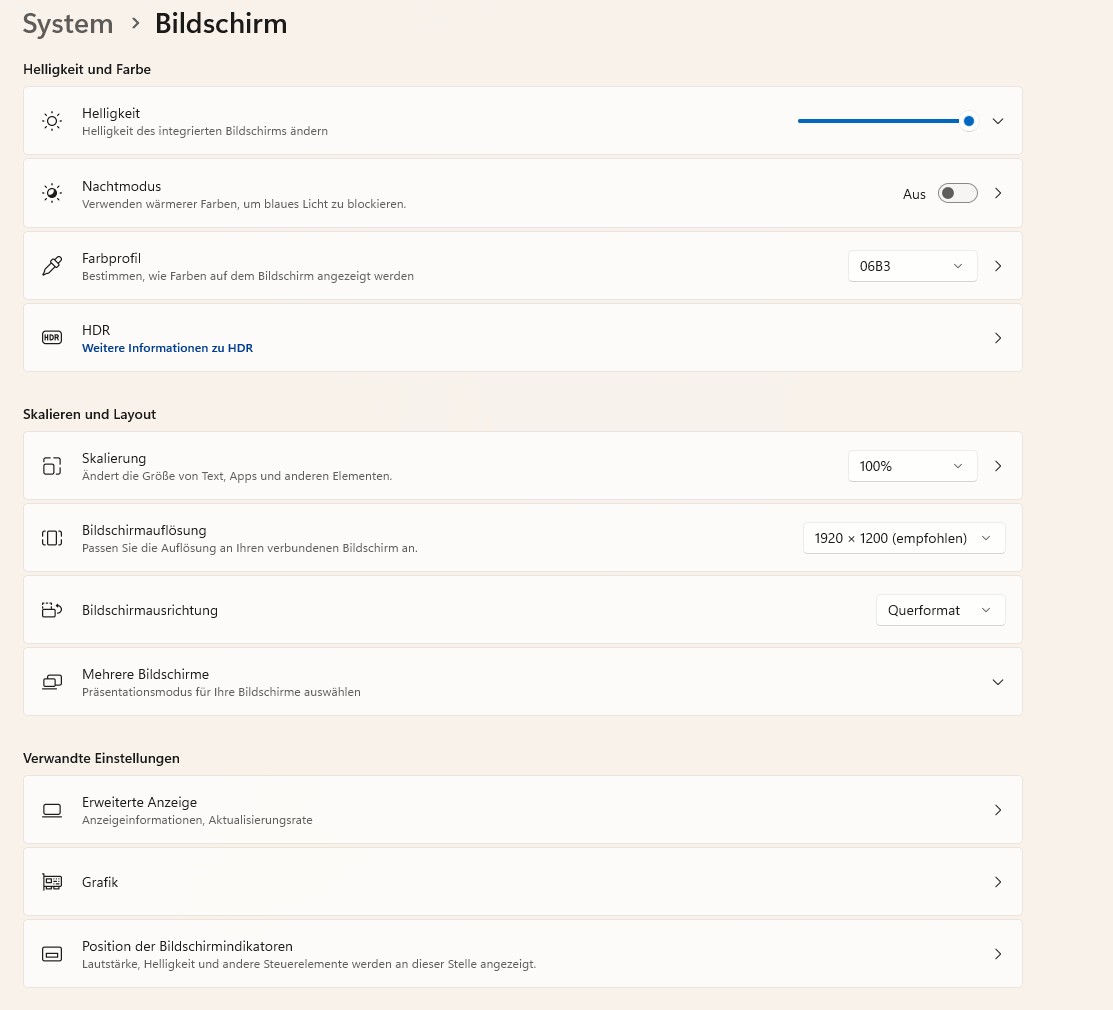Screen dimensions: 1113x1010
Task: Click the Helligkeit sun icon
Action: (52, 121)
